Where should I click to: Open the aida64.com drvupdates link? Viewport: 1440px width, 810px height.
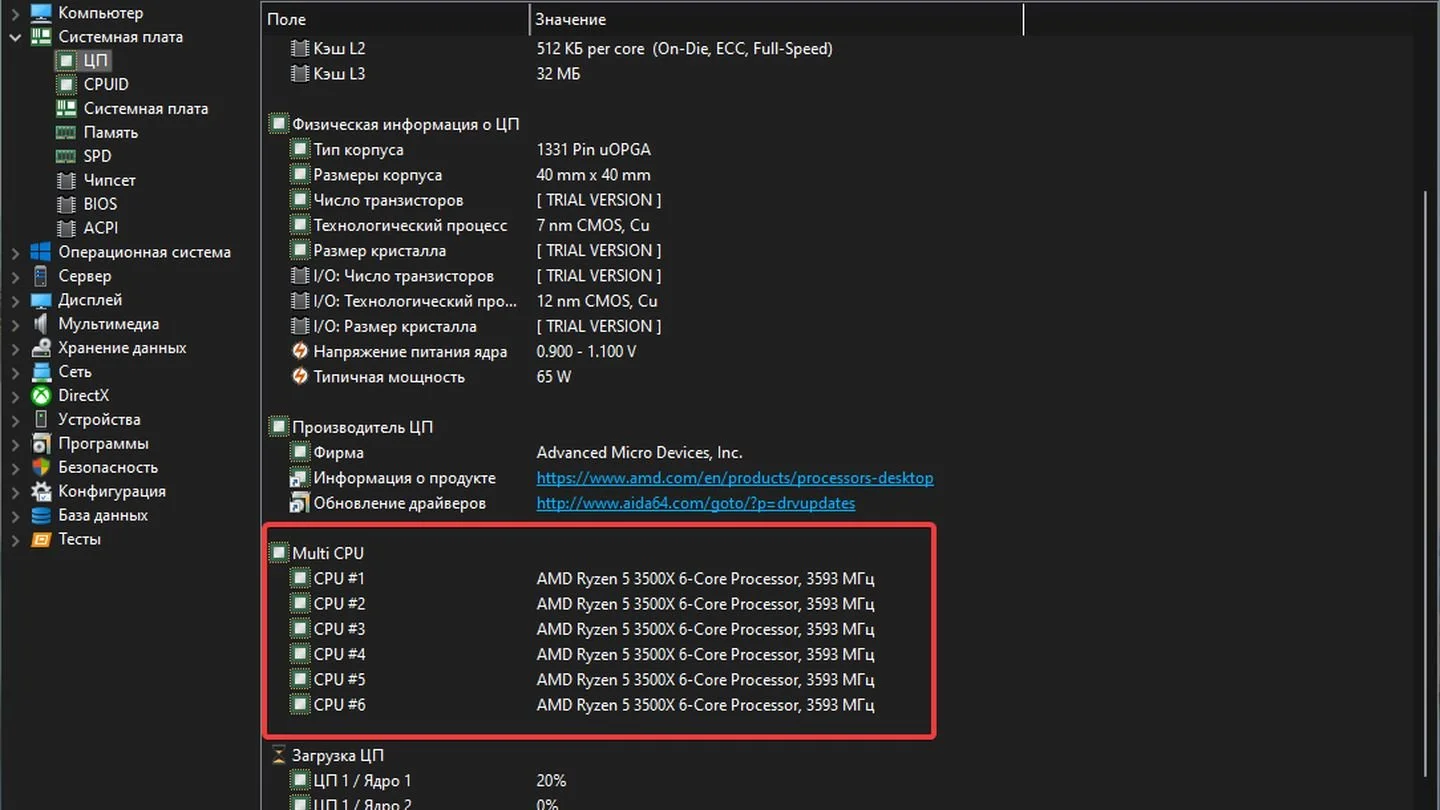[696, 503]
